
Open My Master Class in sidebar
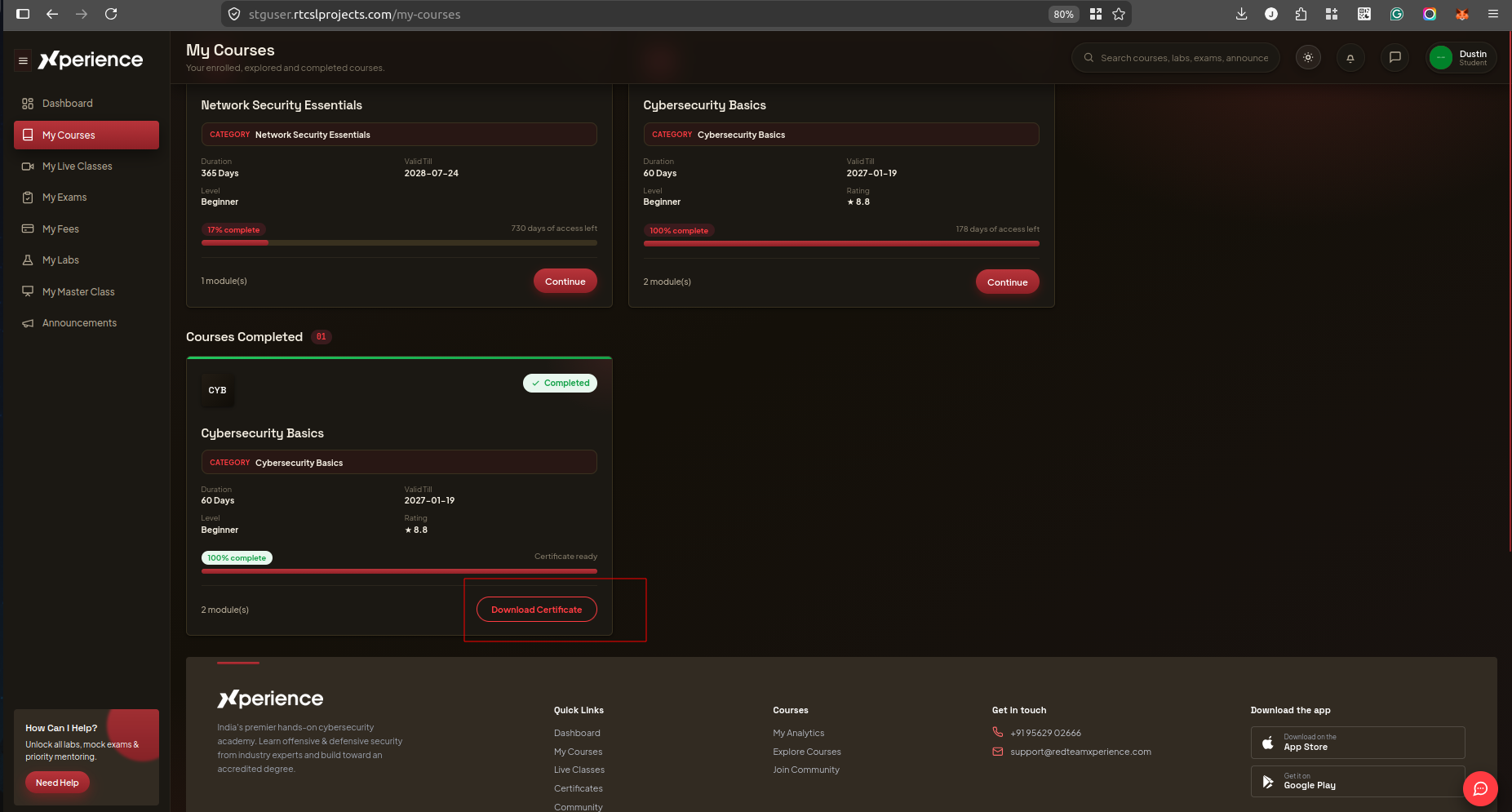click(x=86, y=292)
